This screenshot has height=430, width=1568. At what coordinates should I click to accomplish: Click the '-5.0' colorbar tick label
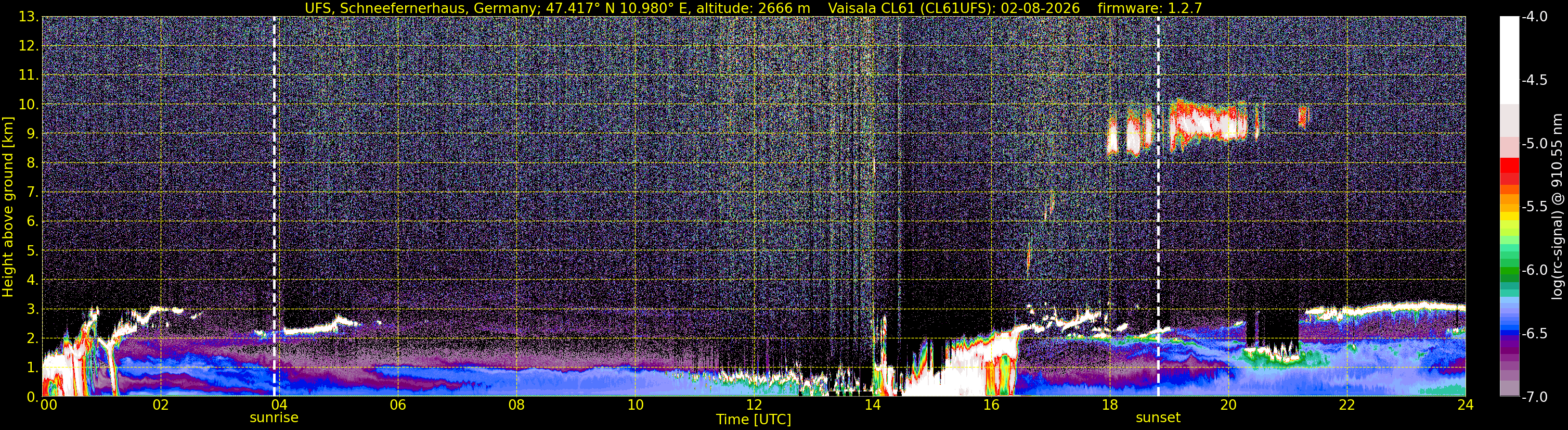(1534, 144)
